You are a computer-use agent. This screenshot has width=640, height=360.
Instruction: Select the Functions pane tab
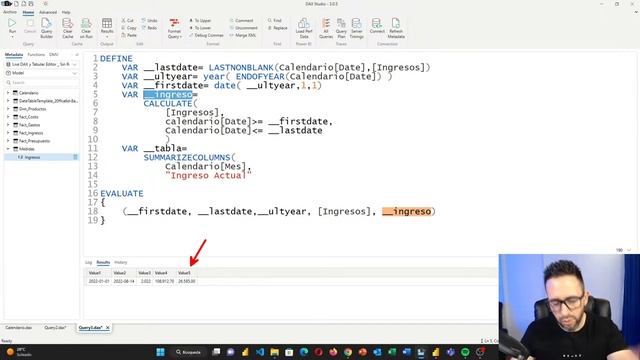tap(36, 55)
